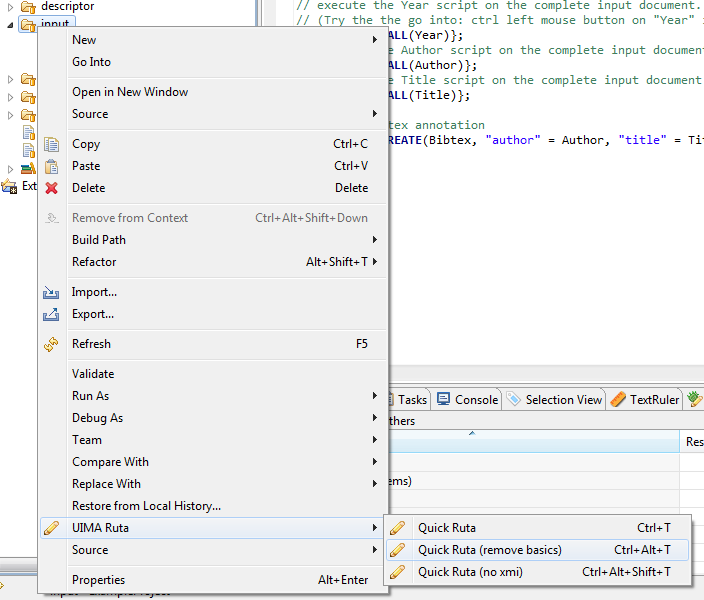The height and width of the screenshot is (600, 704).
Task: Select Quick Ruta (remove basics)
Action: (489, 550)
